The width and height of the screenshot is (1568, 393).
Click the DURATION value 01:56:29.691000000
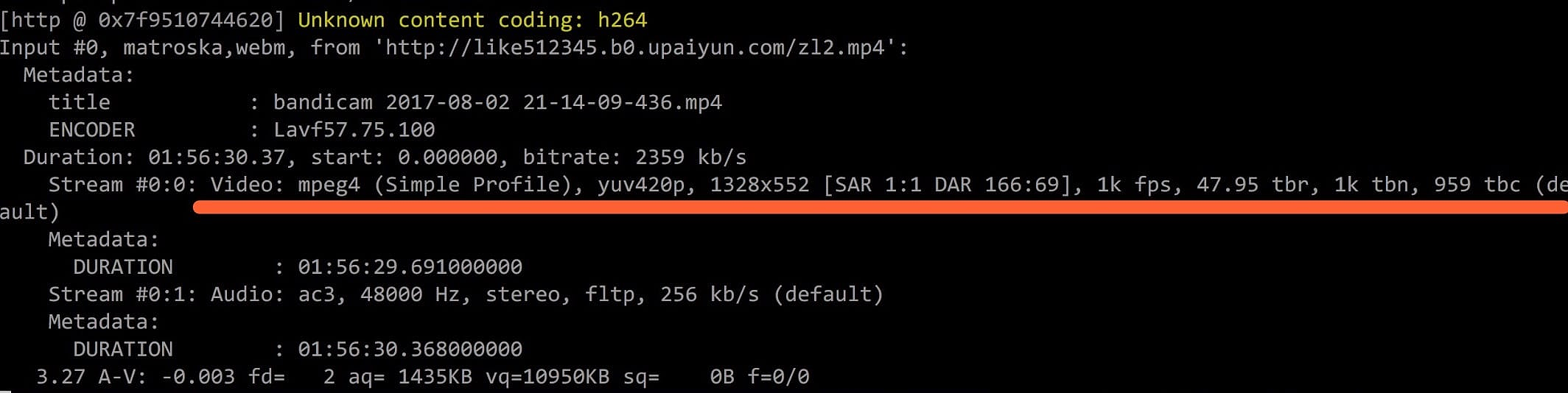coord(410,267)
